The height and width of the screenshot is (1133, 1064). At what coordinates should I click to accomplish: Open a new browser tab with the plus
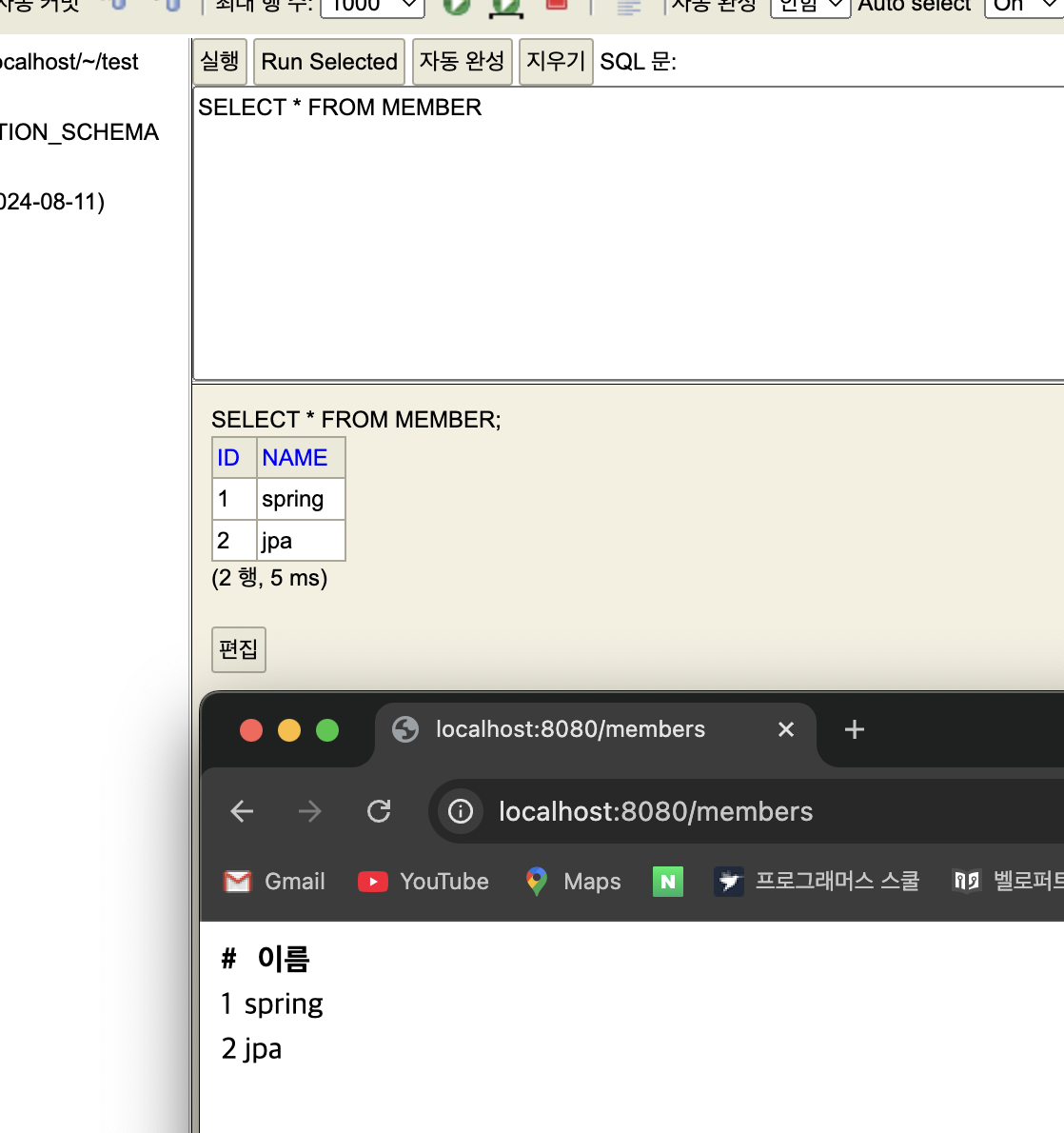click(x=855, y=730)
